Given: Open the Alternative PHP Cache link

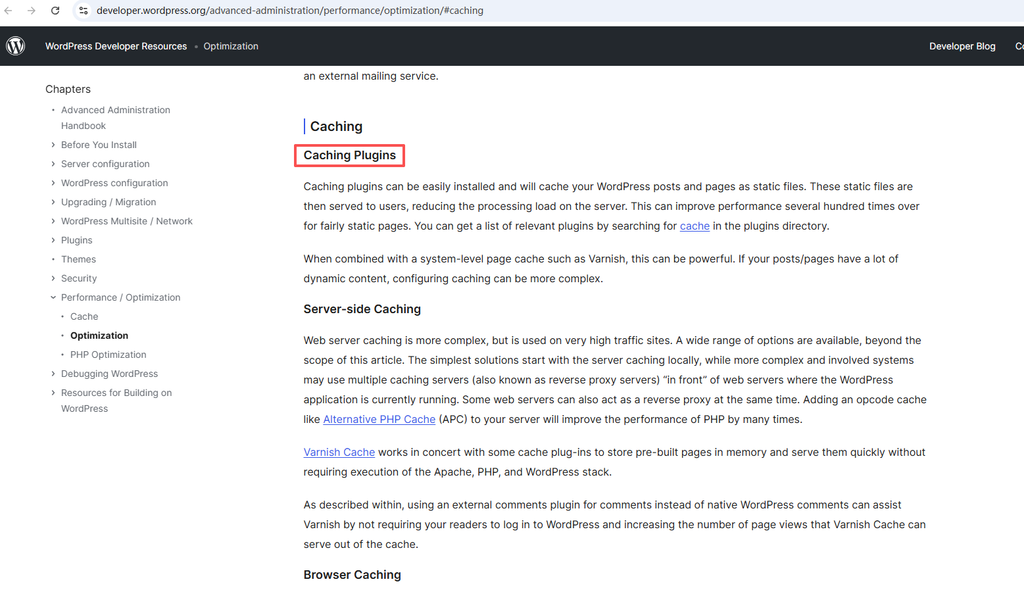Looking at the screenshot, I should coord(379,419).
